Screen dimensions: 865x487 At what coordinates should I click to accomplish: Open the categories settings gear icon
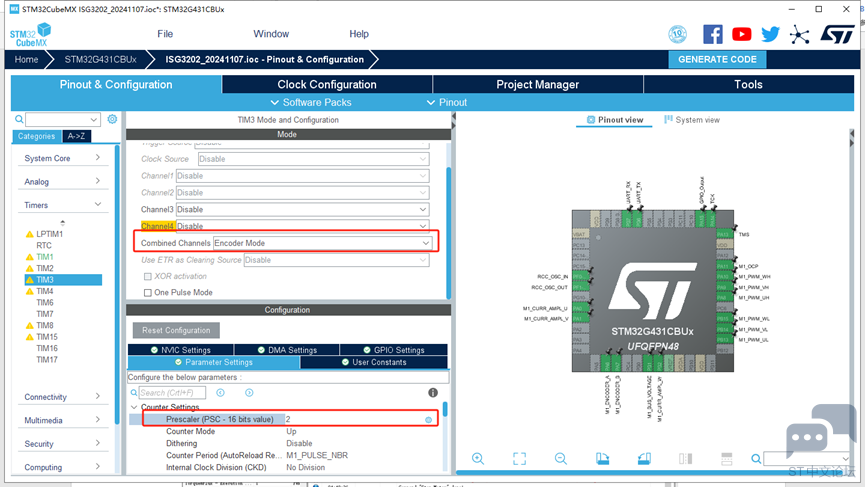coord(112,119)
